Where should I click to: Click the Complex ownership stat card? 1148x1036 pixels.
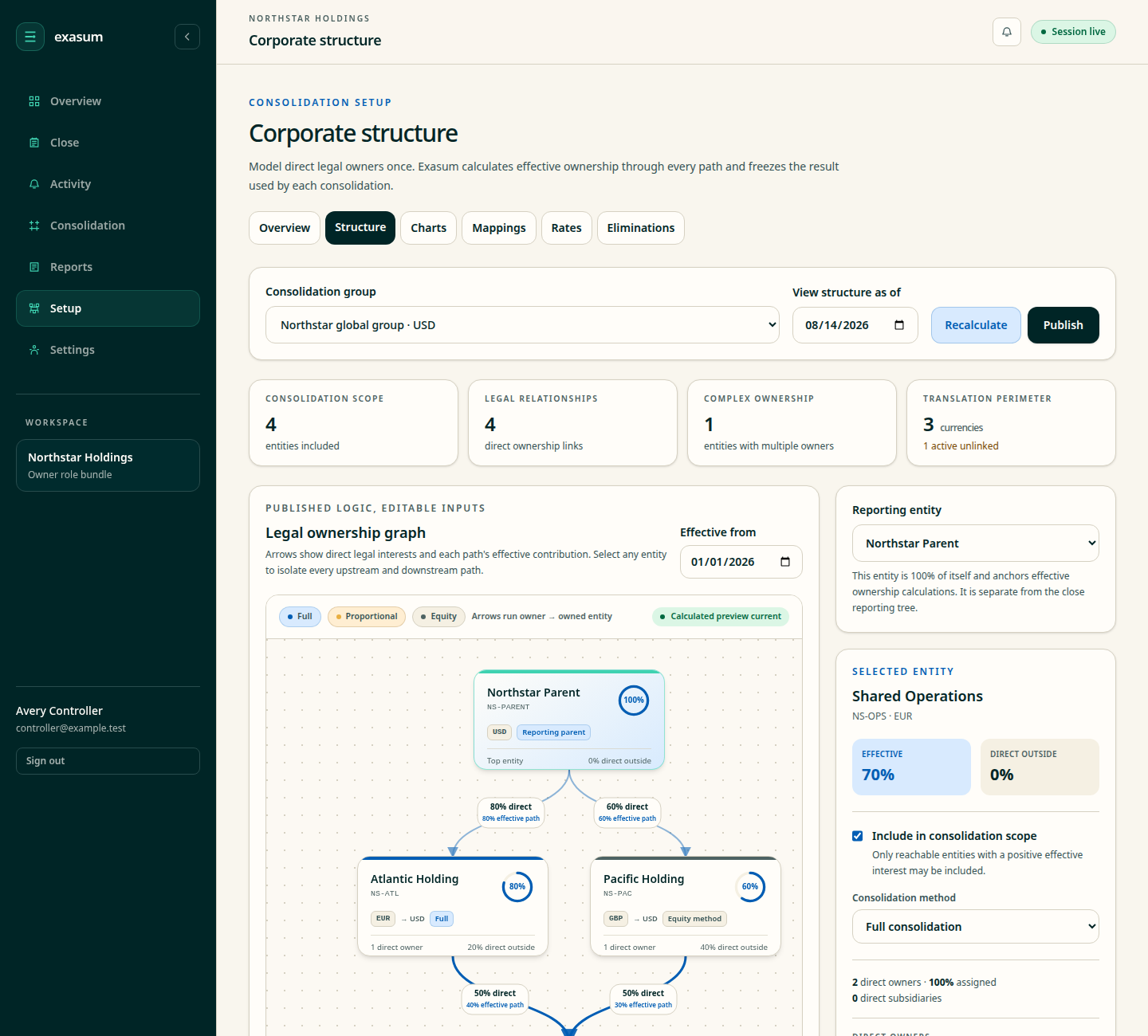(x=792, y=422)
